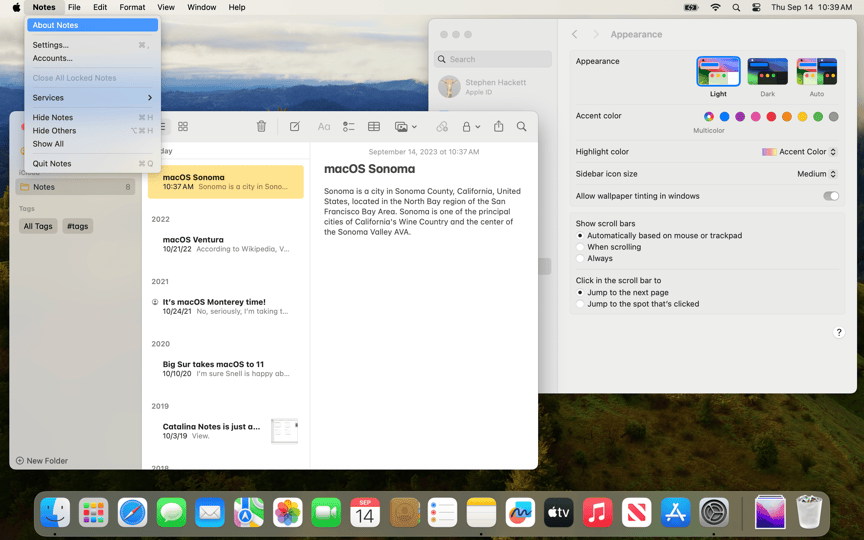Launch Music from the Dock

pyautogui.click(x=597, y=512)
